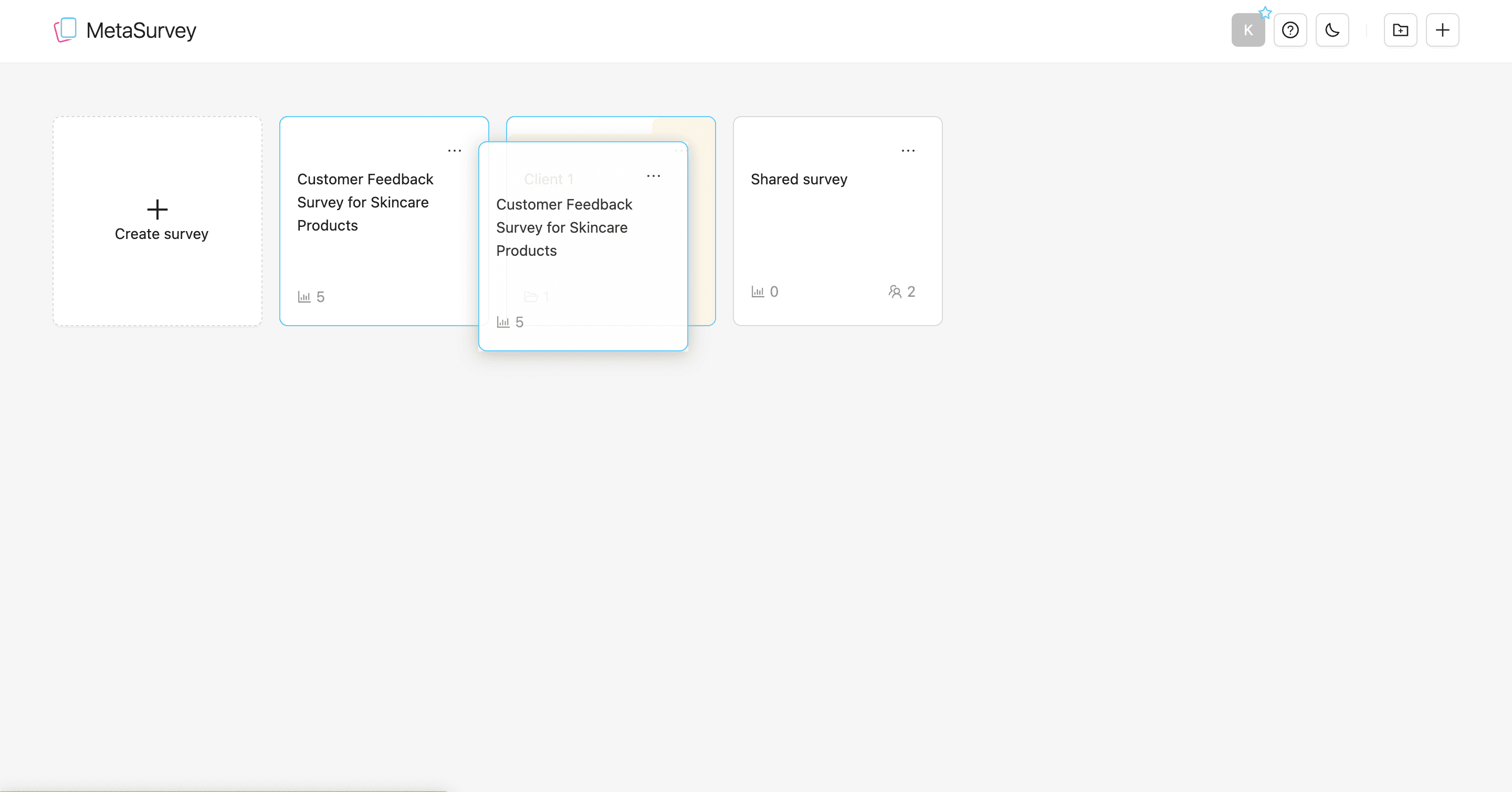Screen dimensions: 1512x792
Task: Click the Create survey card
Action: pos(157,221)
